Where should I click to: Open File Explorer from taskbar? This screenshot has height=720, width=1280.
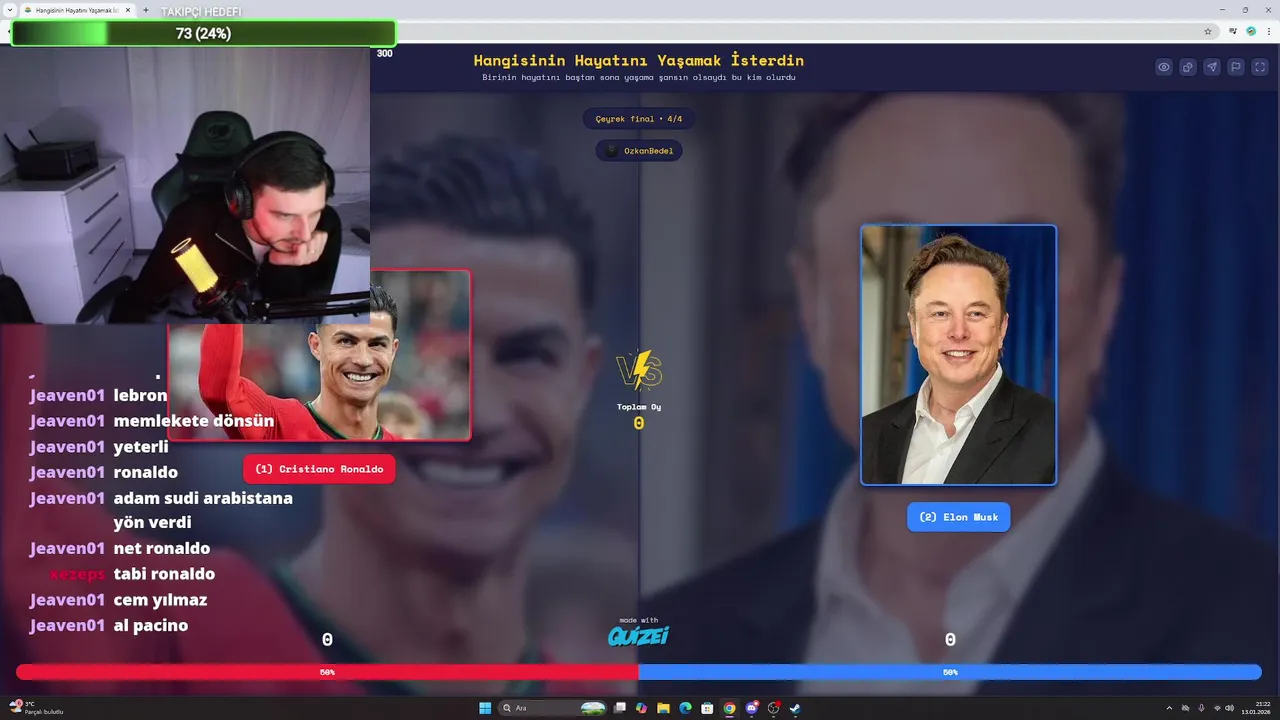point(663,708)
